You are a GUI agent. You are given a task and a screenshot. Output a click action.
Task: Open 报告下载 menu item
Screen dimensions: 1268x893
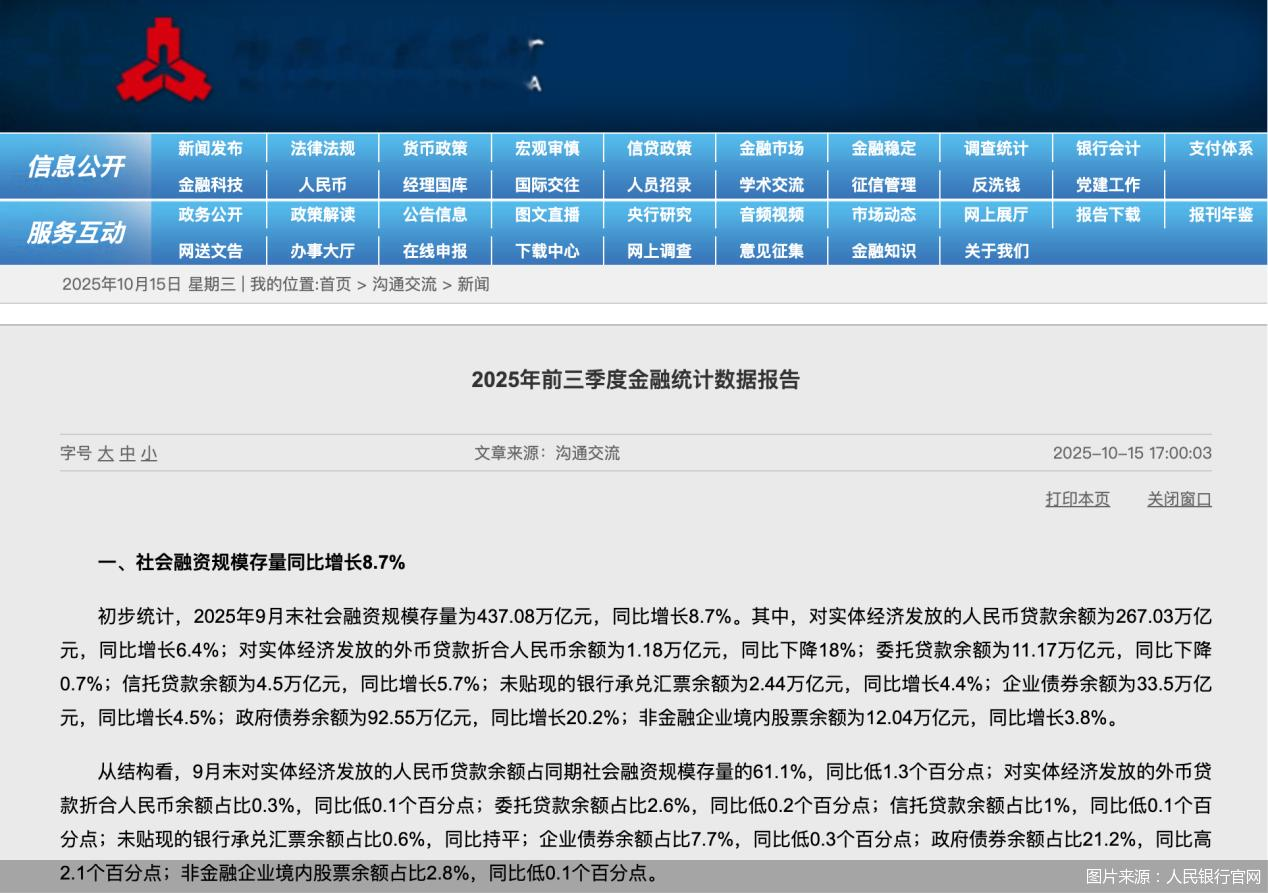coord(1107,215)
